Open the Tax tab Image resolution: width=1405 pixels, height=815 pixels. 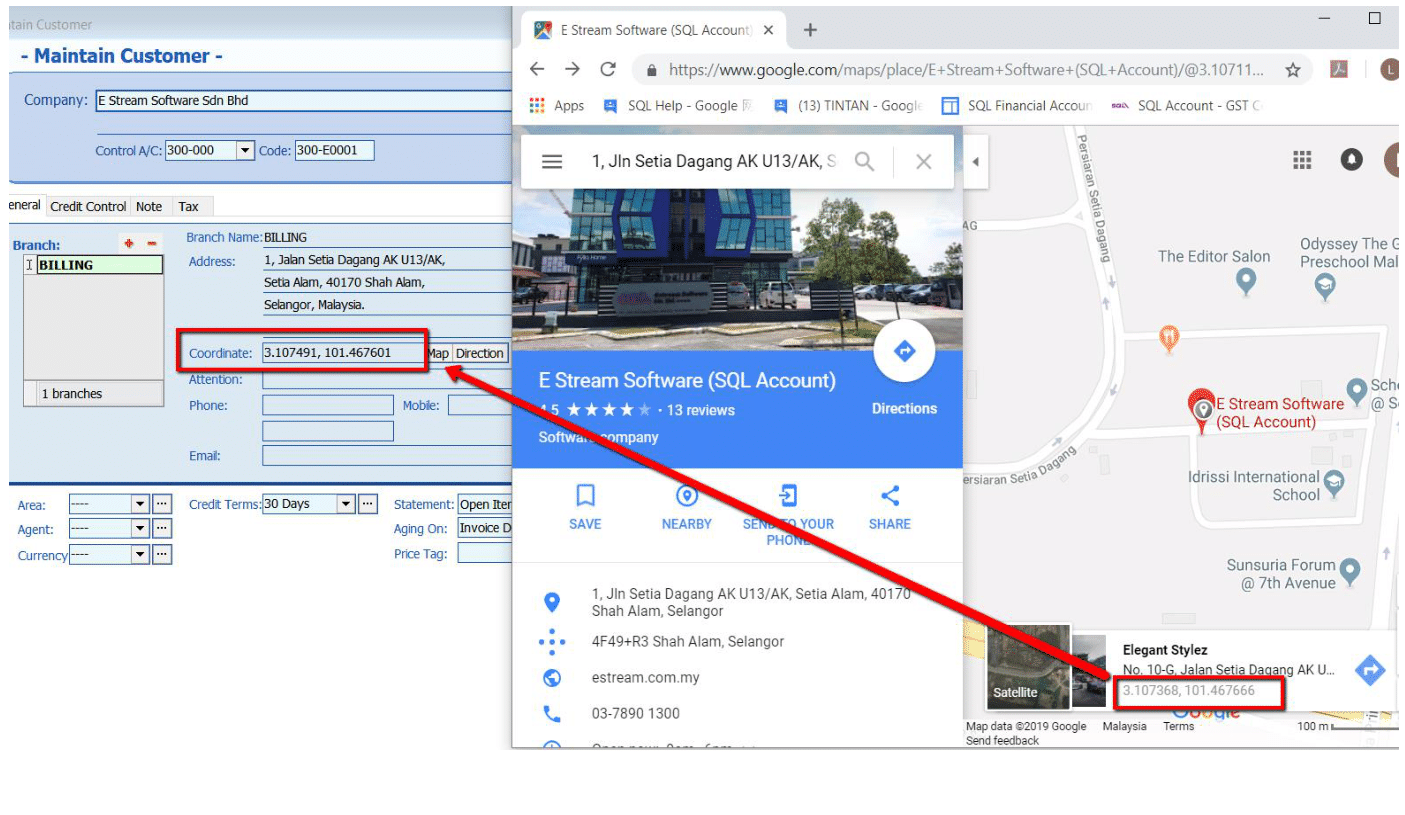click(x=188, y=207)
